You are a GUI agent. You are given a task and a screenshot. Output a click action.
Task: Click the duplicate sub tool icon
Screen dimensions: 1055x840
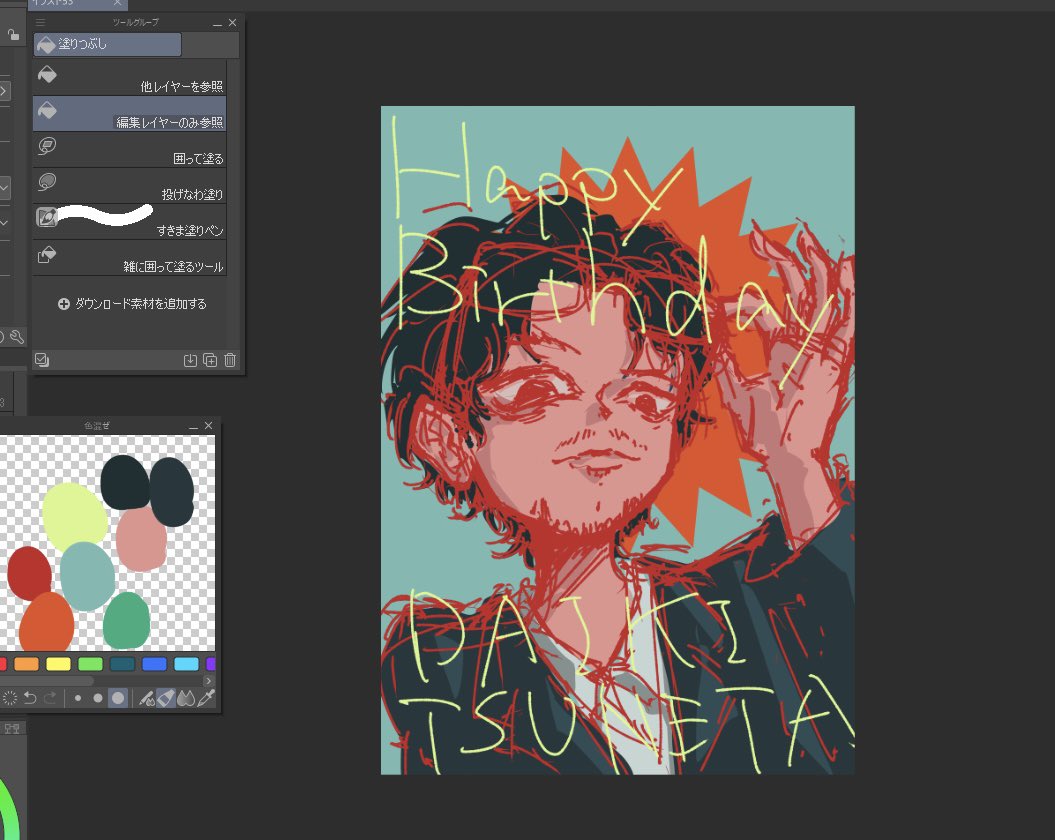tap(210, 360)
